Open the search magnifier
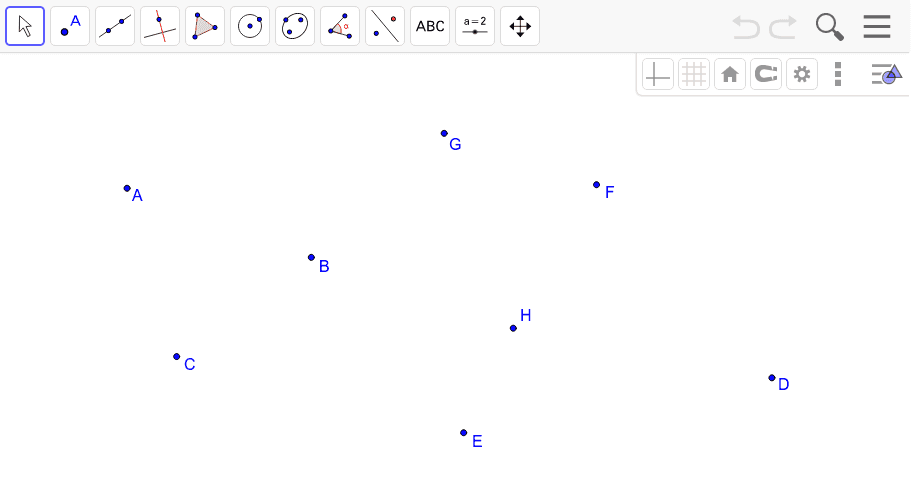This screenshot has height=501, width=911. tap(830, 27)
